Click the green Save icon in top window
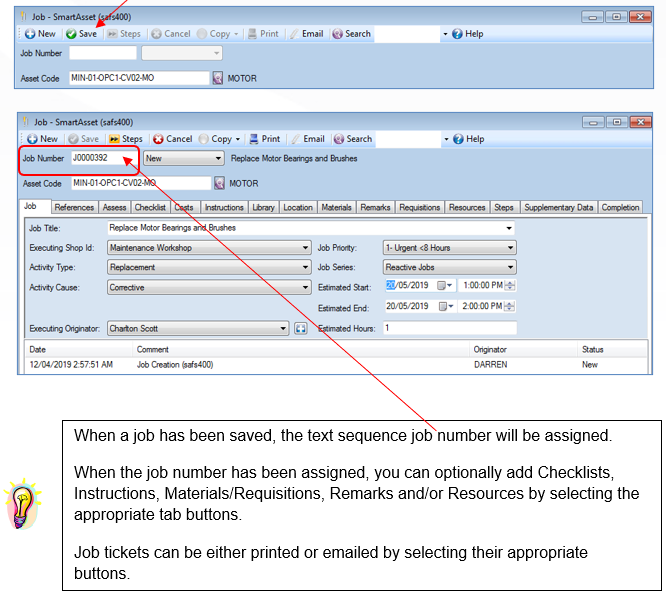 pyautogui.click(x=71, y=34)
